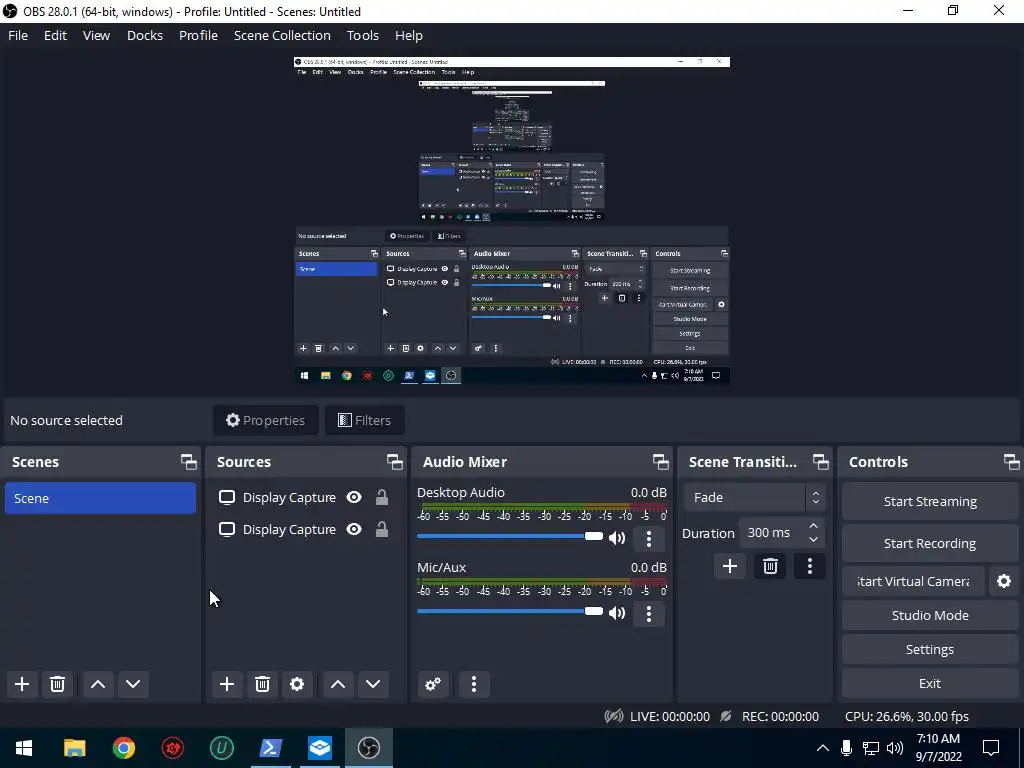Open the Profile menu
Viewport: 1024px width, 768px height.
point(199,35)
